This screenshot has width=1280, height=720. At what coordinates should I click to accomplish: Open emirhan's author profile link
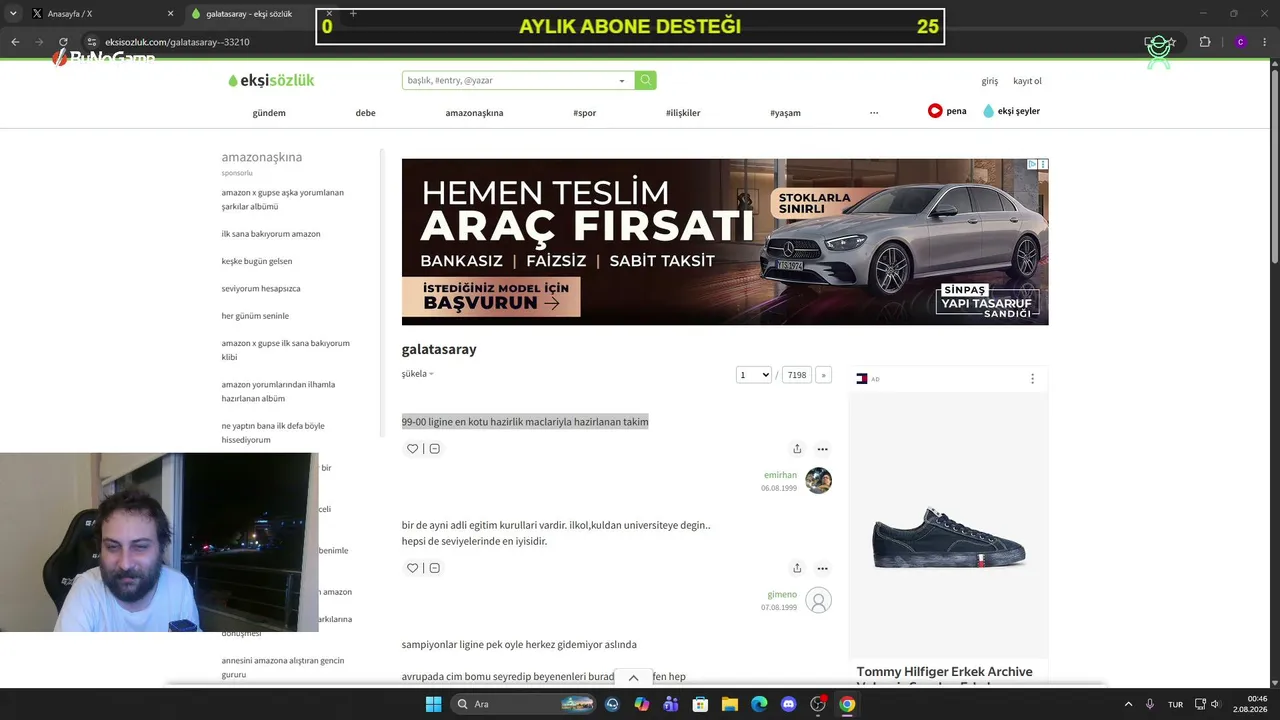pyautogui.click(x=780, y=475)
